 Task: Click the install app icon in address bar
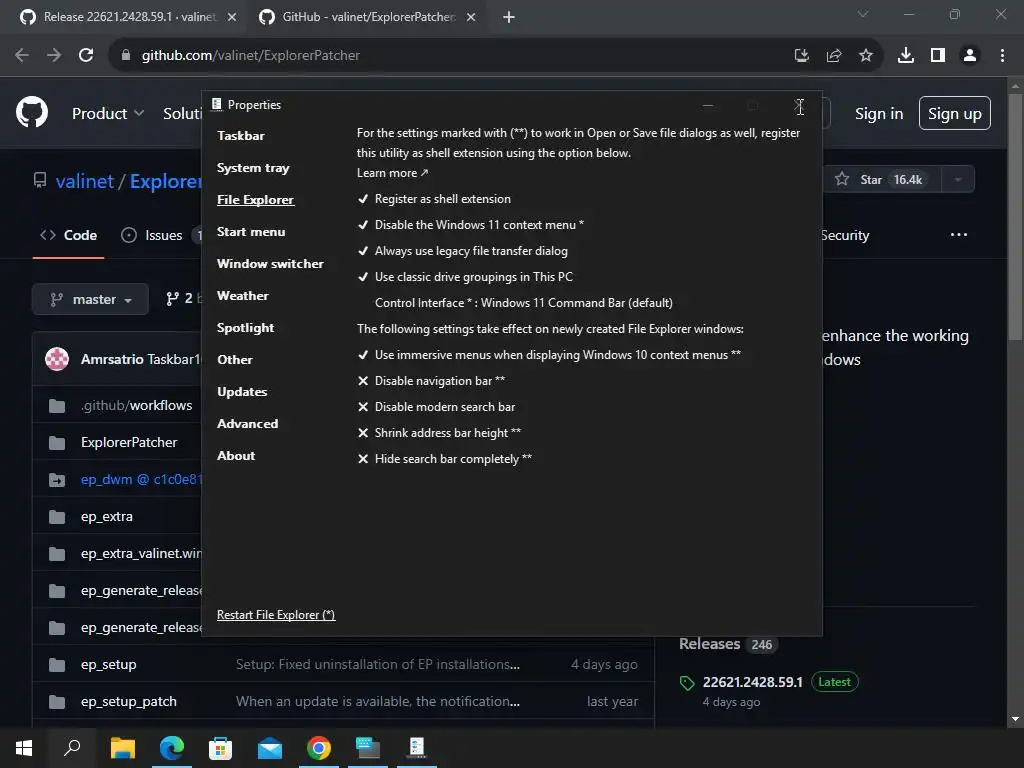[x=802, y=56]
